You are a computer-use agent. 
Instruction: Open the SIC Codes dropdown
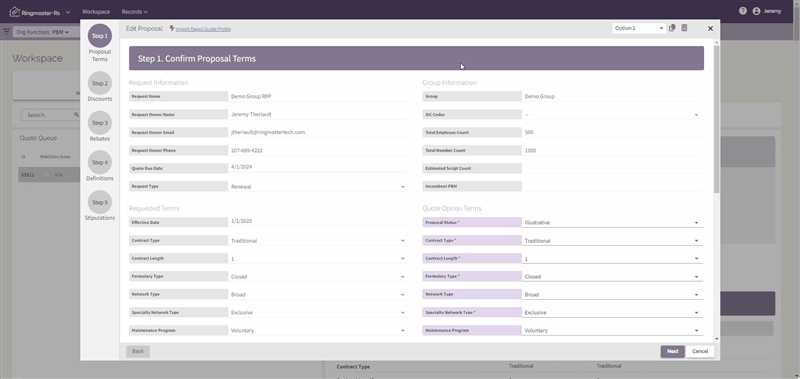[612, 115]
